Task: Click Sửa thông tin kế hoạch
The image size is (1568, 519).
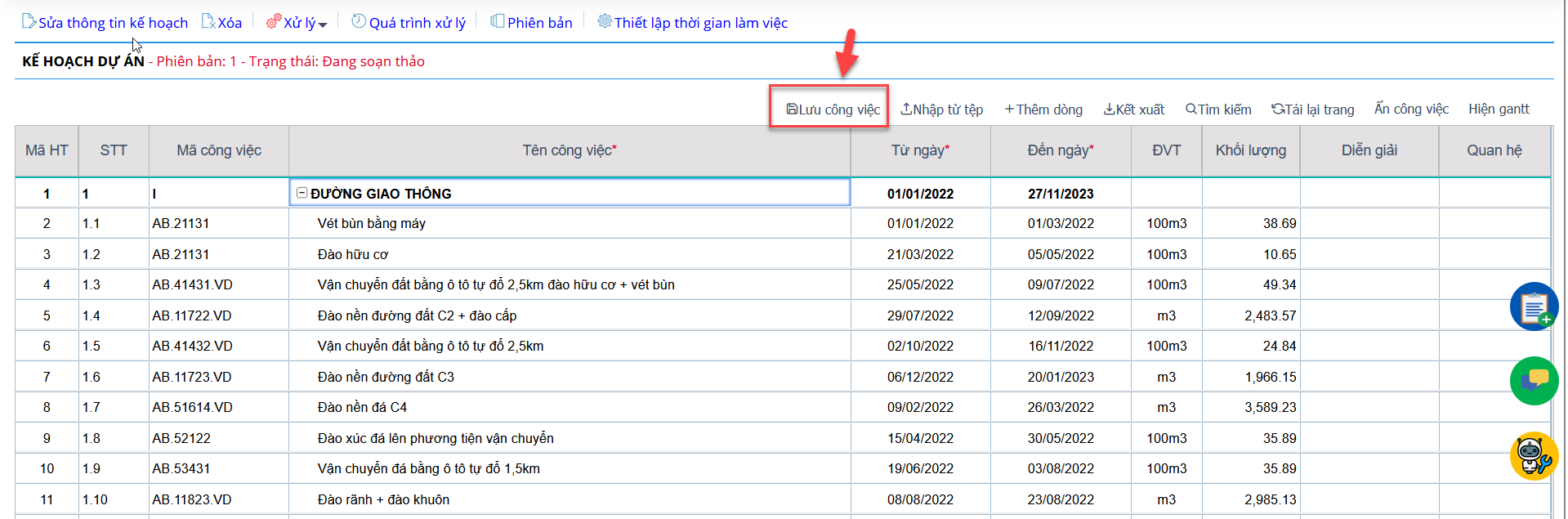Action: click(x=105, y=23)
